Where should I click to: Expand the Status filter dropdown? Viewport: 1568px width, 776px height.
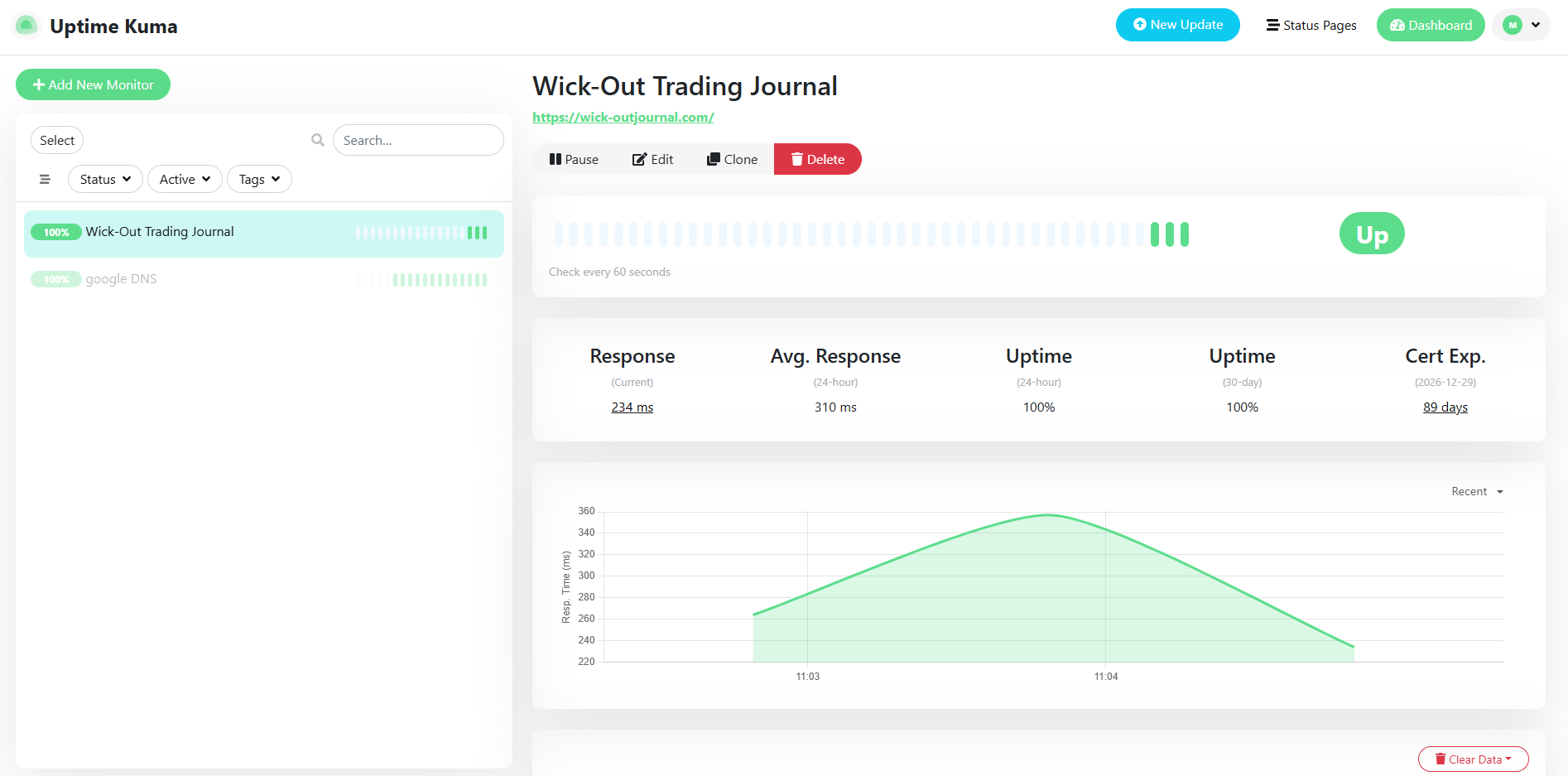(x=105, y=179)
